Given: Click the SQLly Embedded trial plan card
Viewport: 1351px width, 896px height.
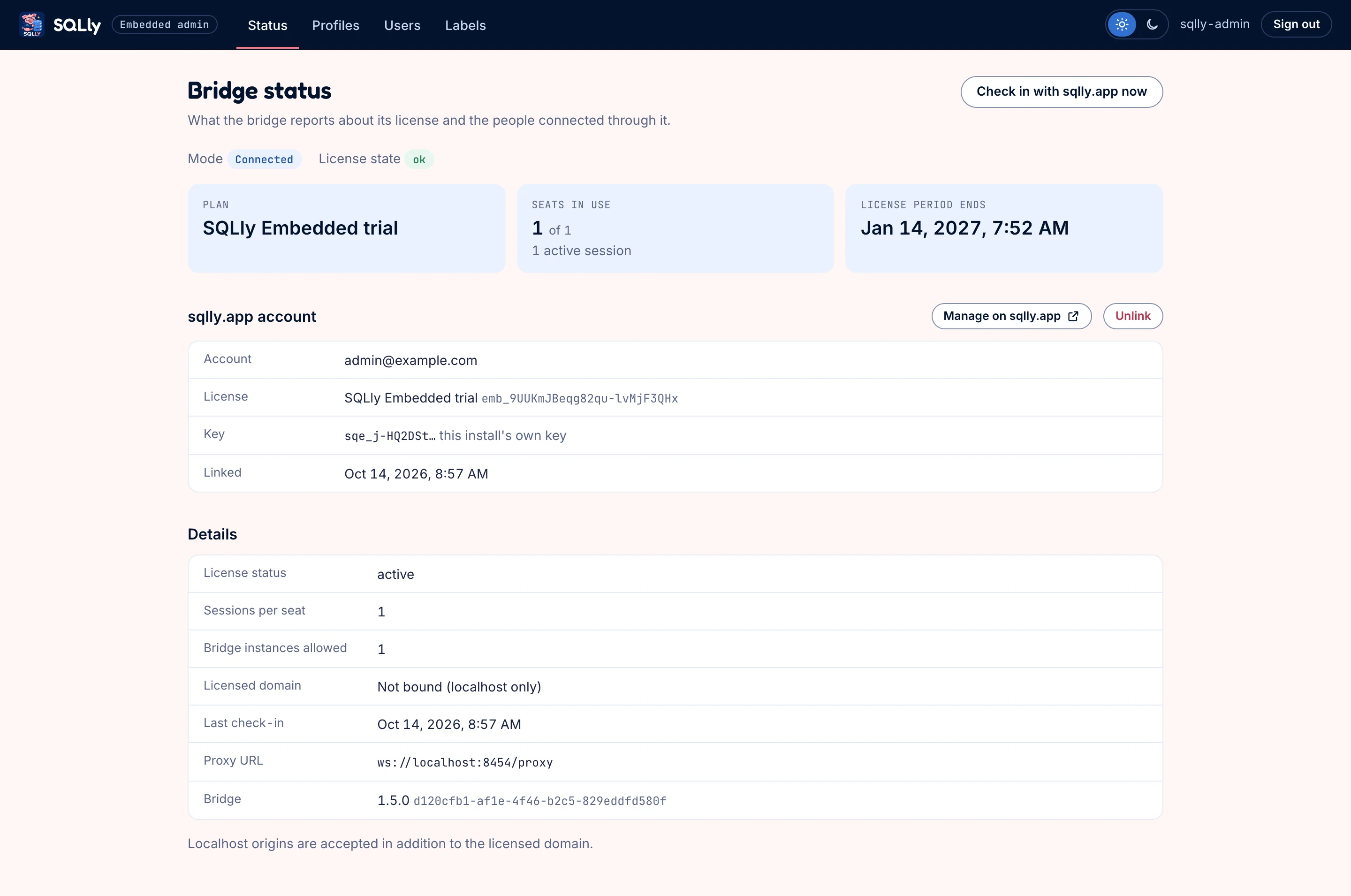Looking at the screenshot, I should pos(346,228).
